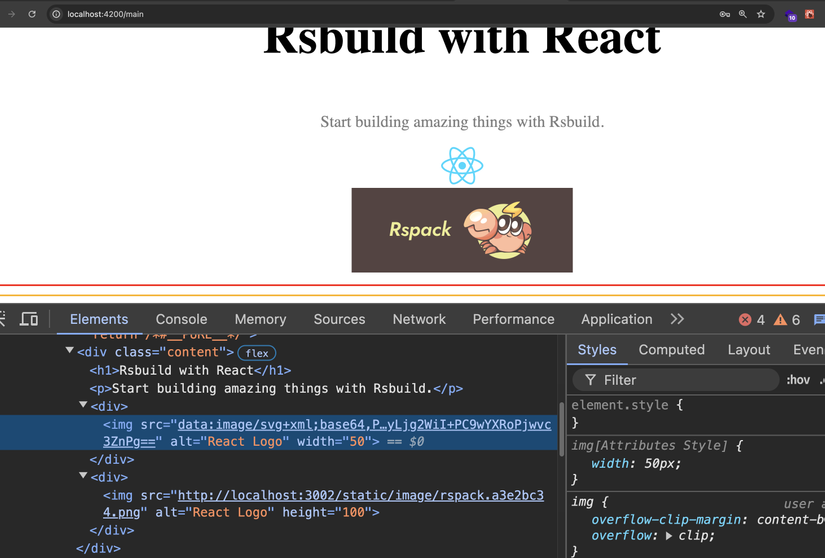Click the orange warning count icon
Screen dimensions: 825x558
click(780, 320)
